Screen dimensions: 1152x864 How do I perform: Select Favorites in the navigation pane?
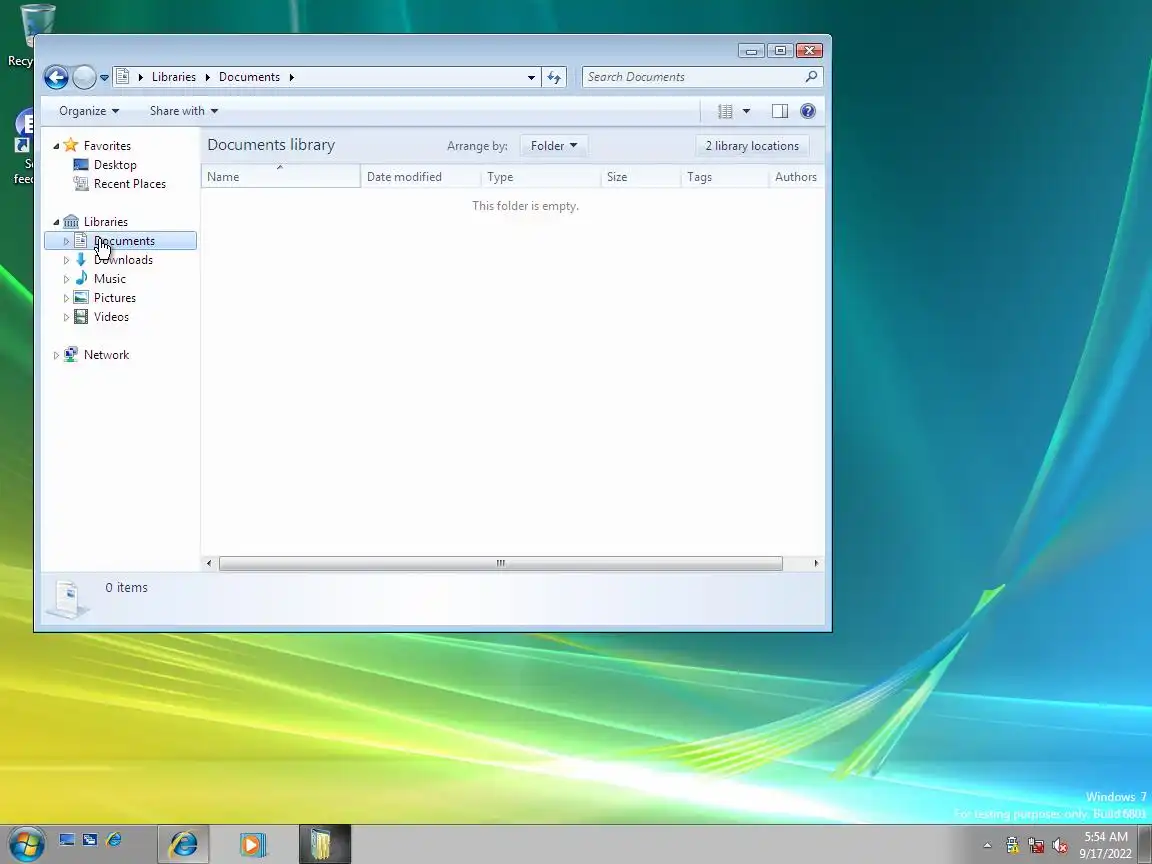click(107, 145)
